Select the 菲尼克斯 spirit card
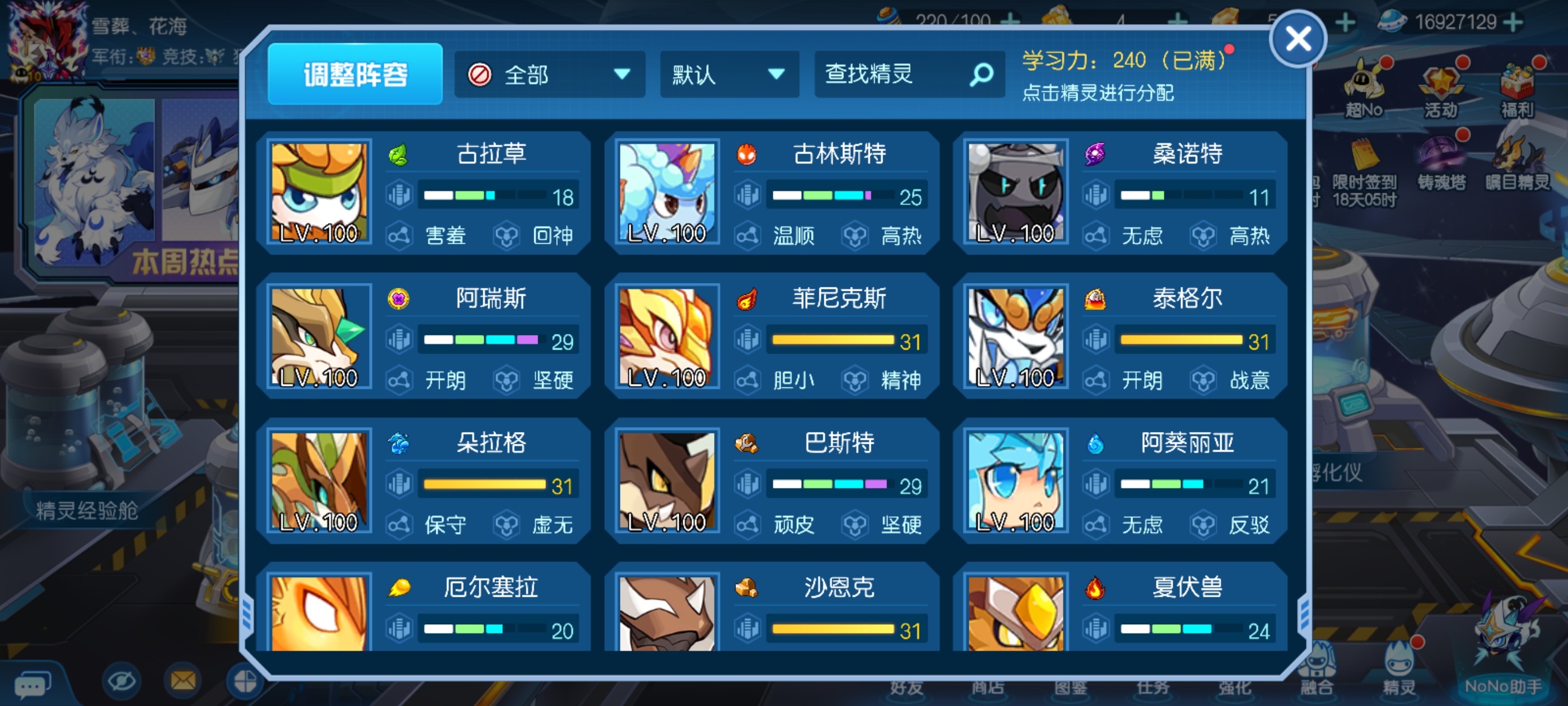 772,336
